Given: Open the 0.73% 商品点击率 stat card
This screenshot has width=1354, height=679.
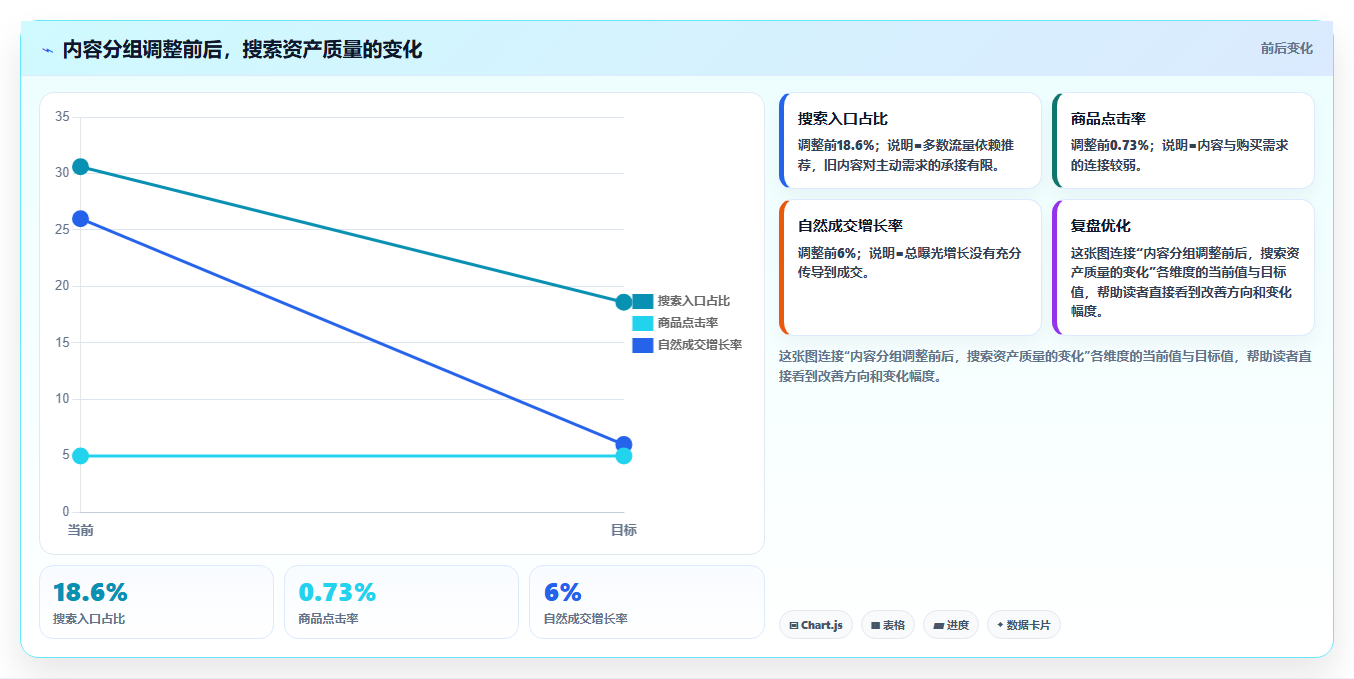Looking at the screenshot, I should point(401,602).
